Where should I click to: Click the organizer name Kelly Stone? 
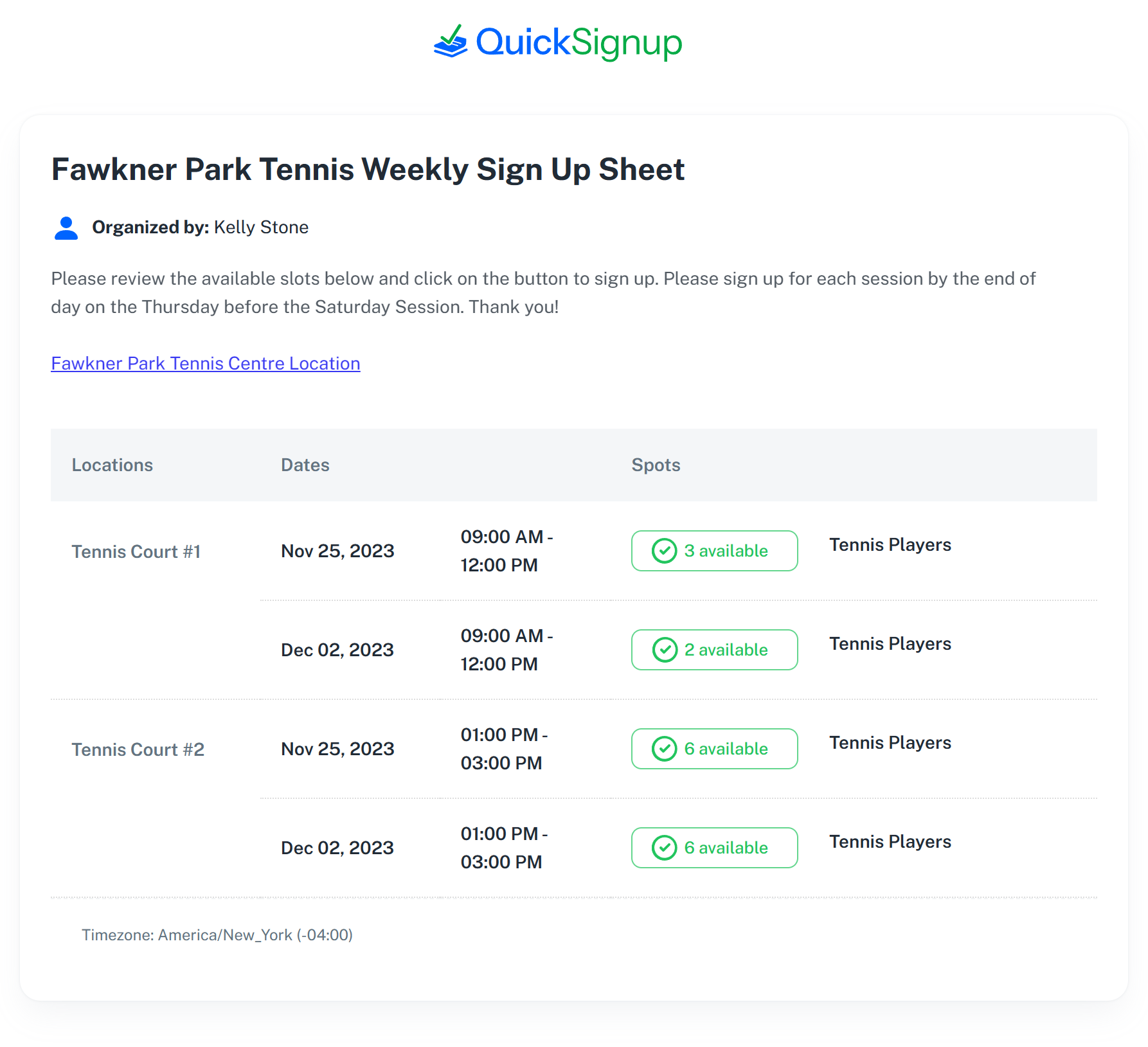(x=261, y=228)
